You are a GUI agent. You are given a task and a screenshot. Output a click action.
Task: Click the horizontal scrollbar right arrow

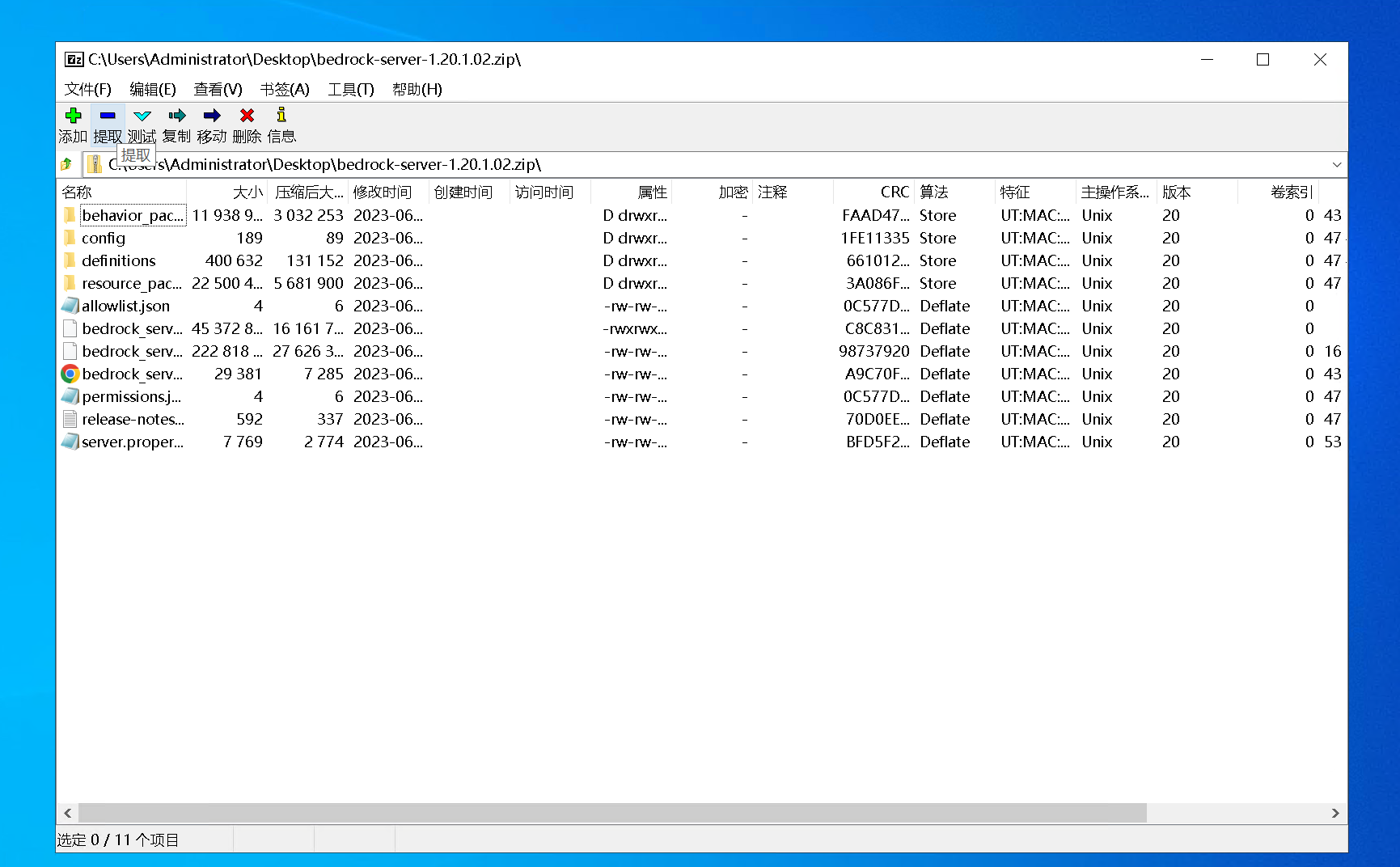[x=1335, y=813]
